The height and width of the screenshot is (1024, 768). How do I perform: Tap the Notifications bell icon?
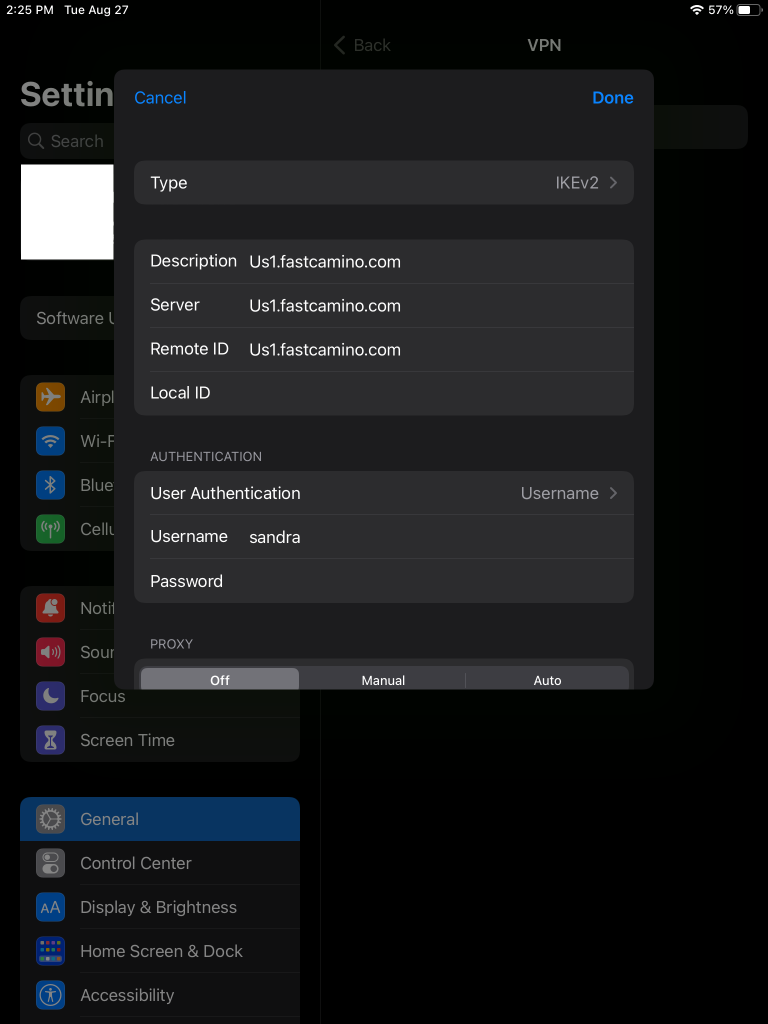pyautogui.click(x=50, y=608)
